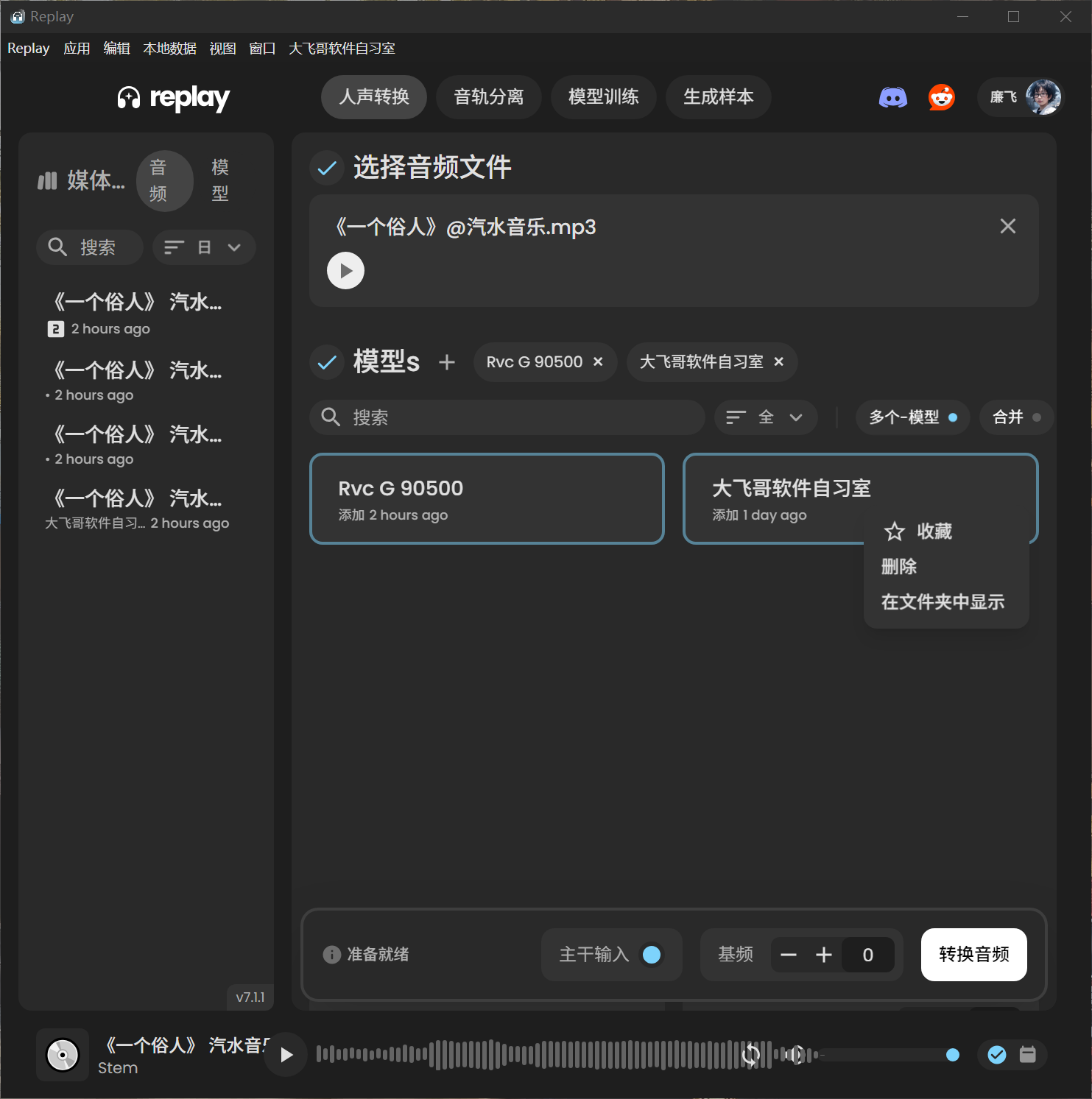Viewport: 1092px width, 1099px height.
Task: Click the search magnifier in media sidebar
Action: coord(57,247)
